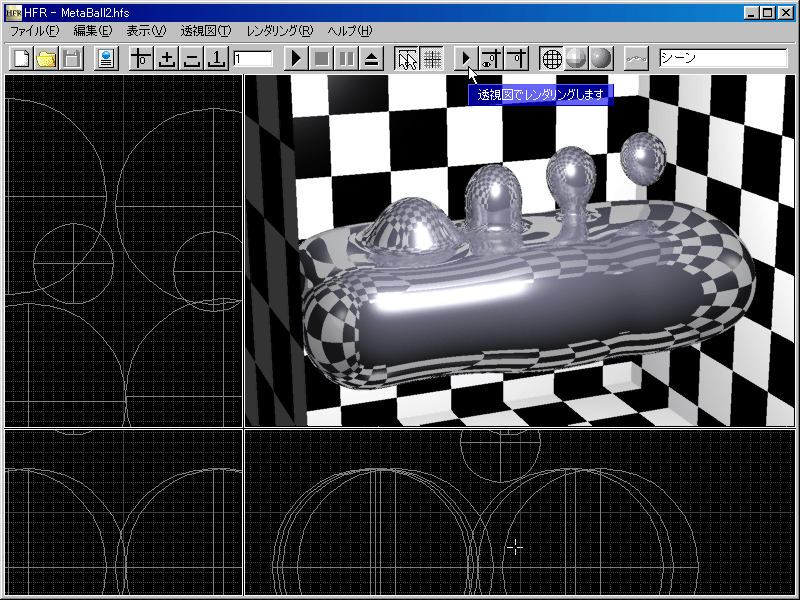Click the rendered metaball perspective view
The height and width of the screenshot is (600, 800).
(520, 251)
